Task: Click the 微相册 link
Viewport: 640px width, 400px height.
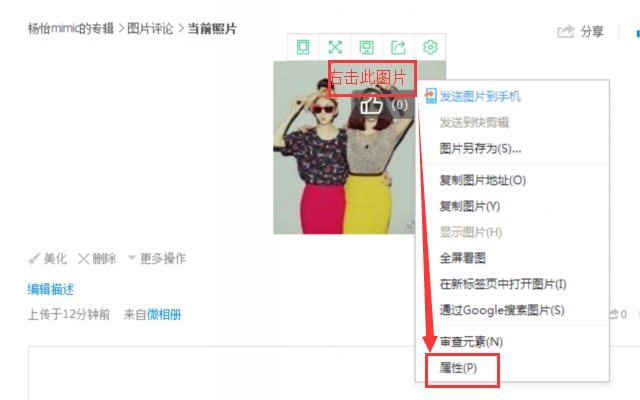Action: pos(164,315)
